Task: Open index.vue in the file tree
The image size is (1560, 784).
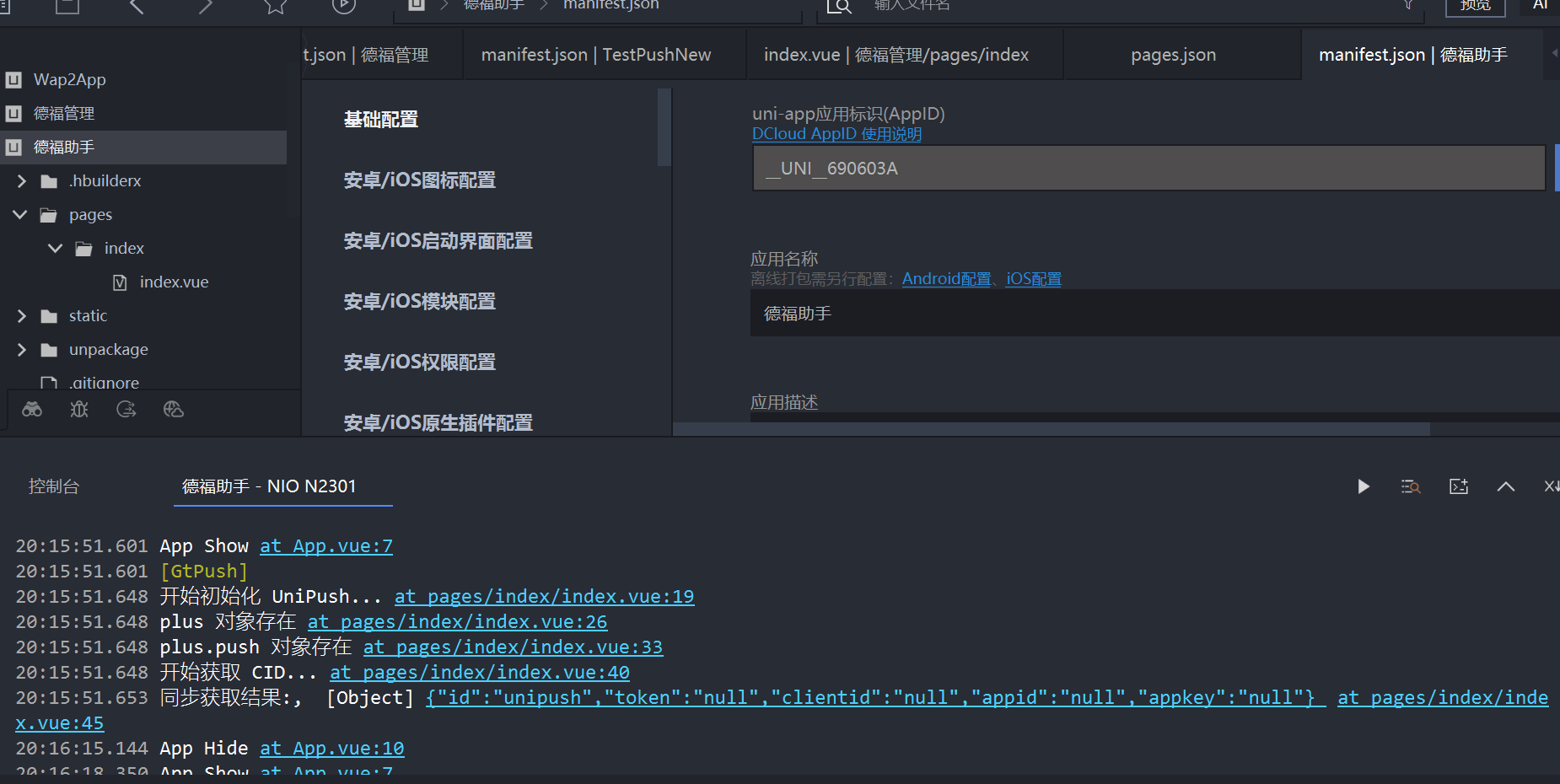Action: [174, 282]
